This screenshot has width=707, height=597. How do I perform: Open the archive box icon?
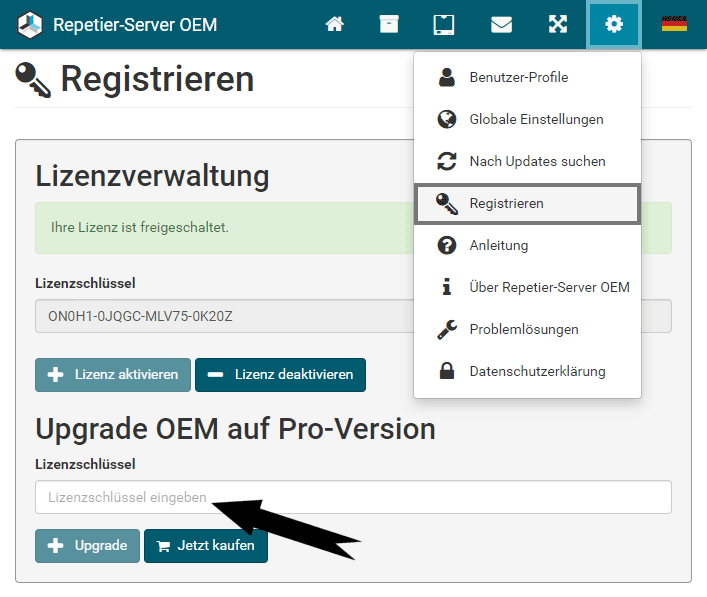[x=389, y=24]
